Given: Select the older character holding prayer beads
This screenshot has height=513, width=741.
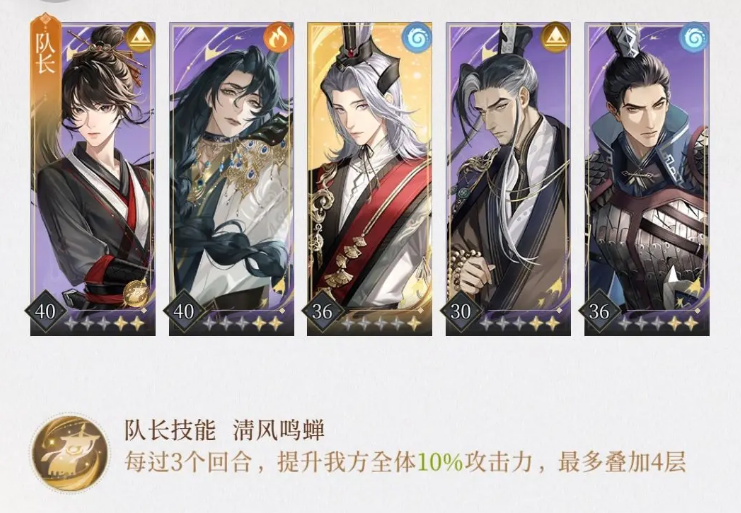Looking at the screenshot, I should point(508,179).
